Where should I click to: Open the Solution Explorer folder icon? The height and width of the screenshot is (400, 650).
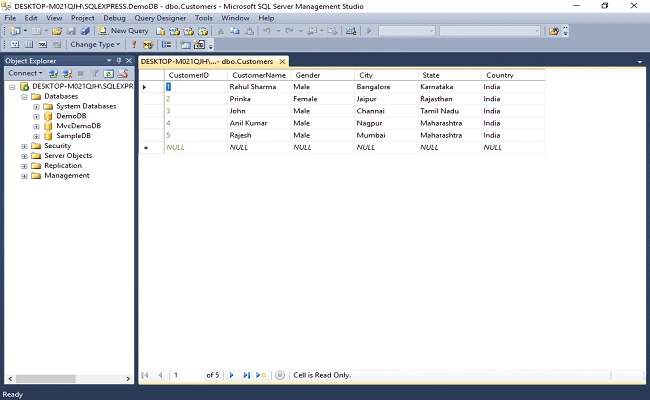(x=553, y=31)
